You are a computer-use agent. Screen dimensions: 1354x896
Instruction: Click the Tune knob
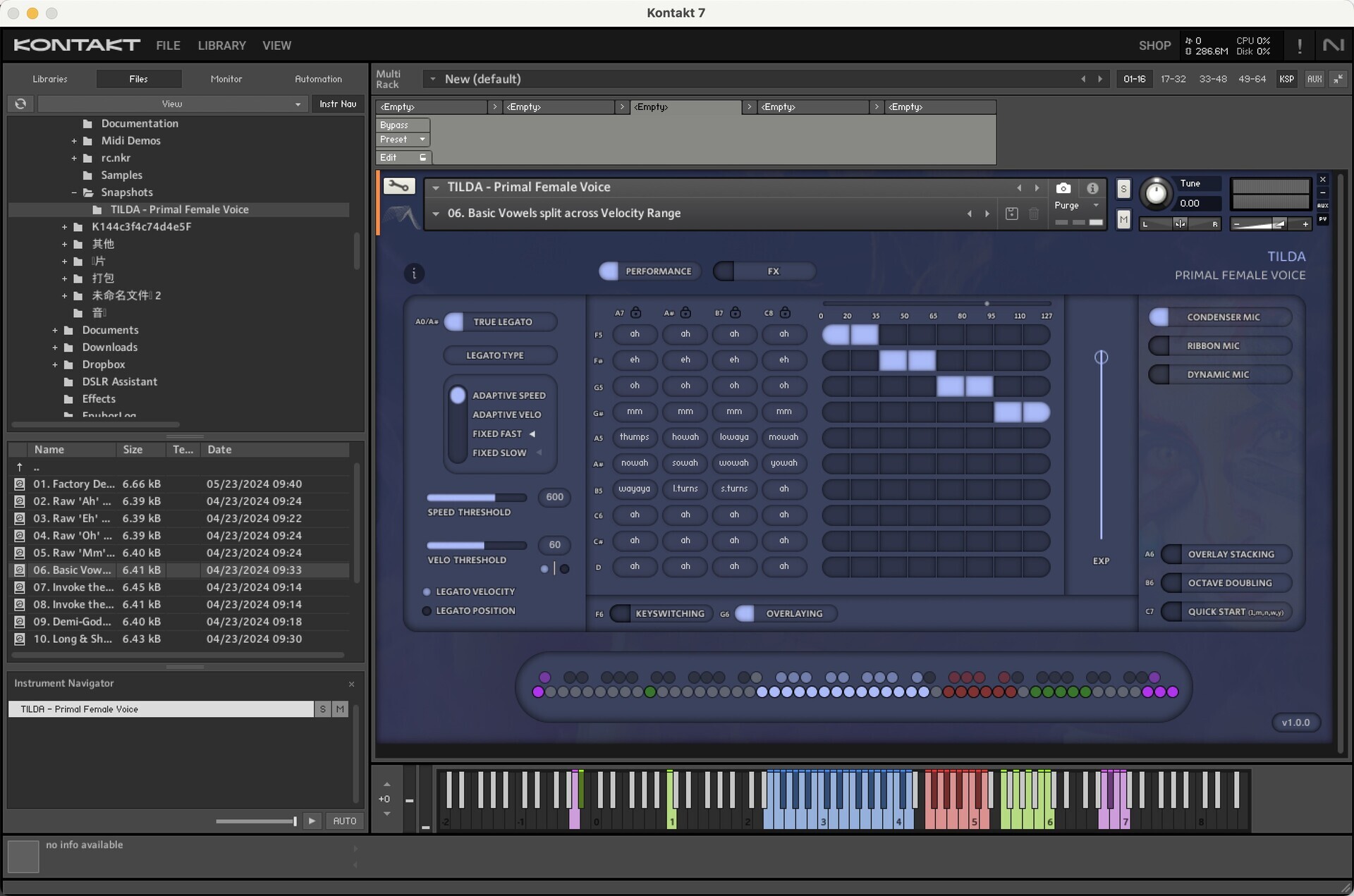pos(1156,193)
